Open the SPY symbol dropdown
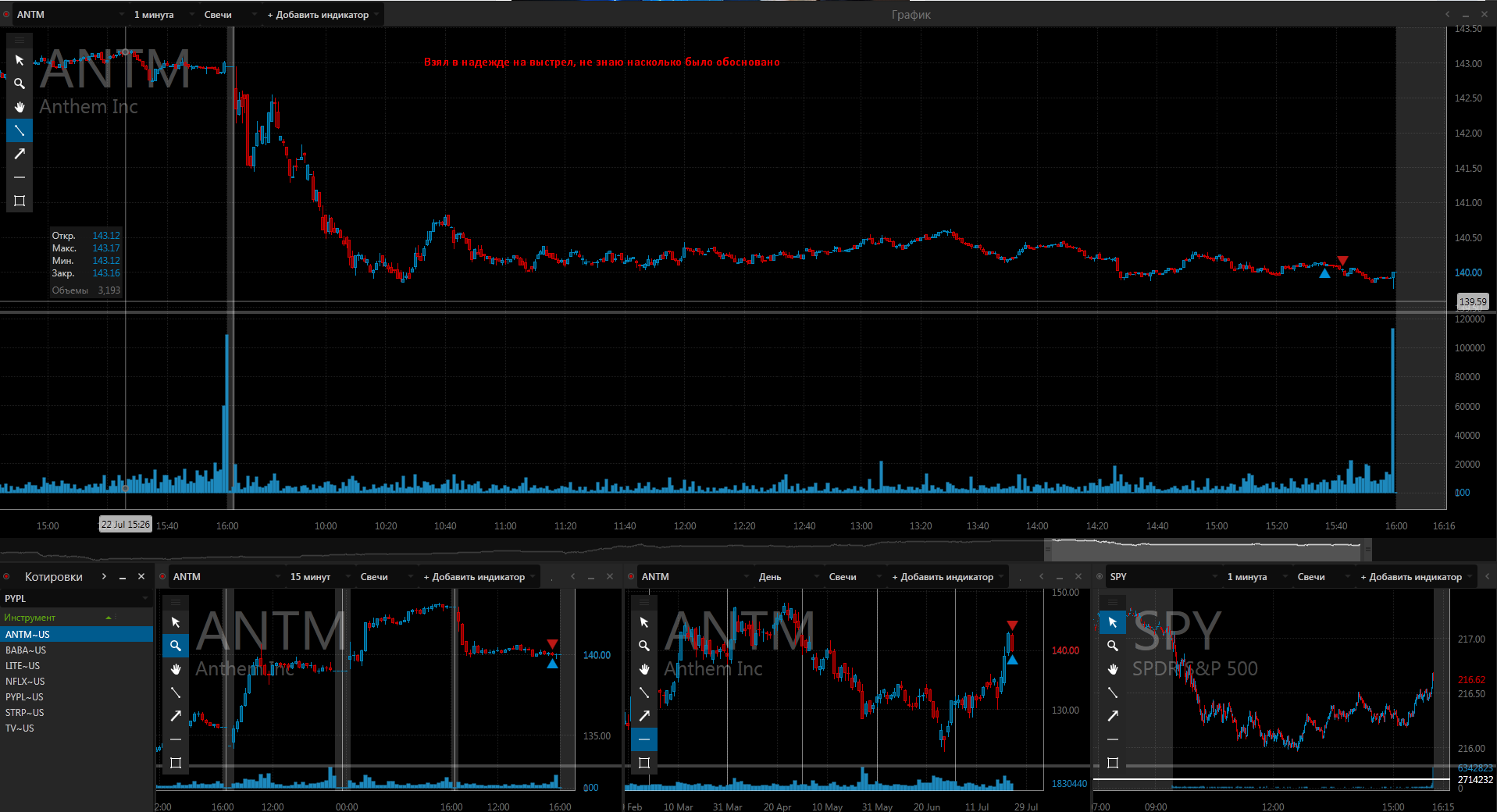1497x812 pixels. 1164,577
